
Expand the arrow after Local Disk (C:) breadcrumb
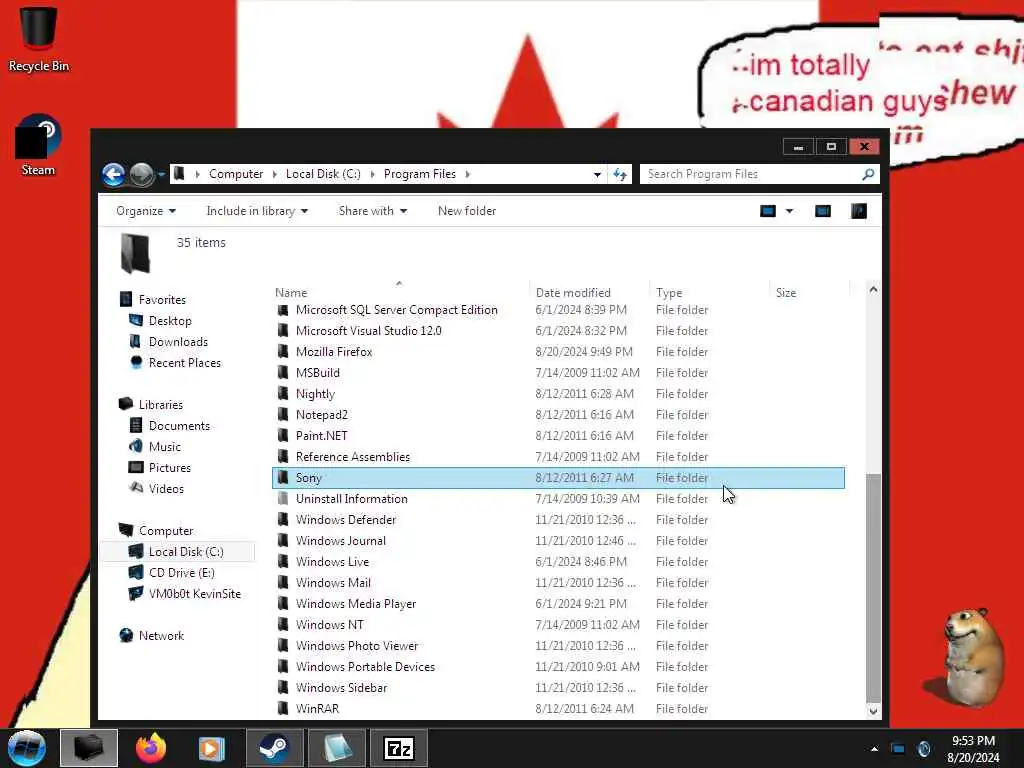coord(372,174)
